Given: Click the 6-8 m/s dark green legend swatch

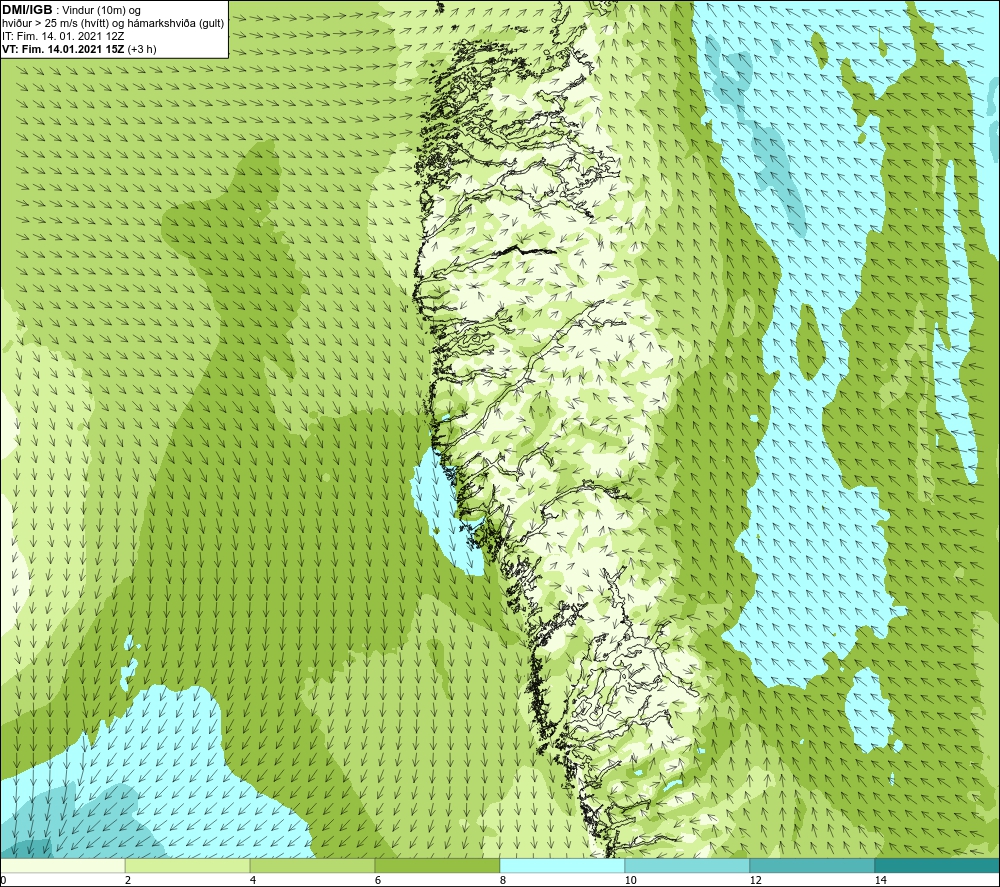Looking at the screenshot, I should coord(438,866).
